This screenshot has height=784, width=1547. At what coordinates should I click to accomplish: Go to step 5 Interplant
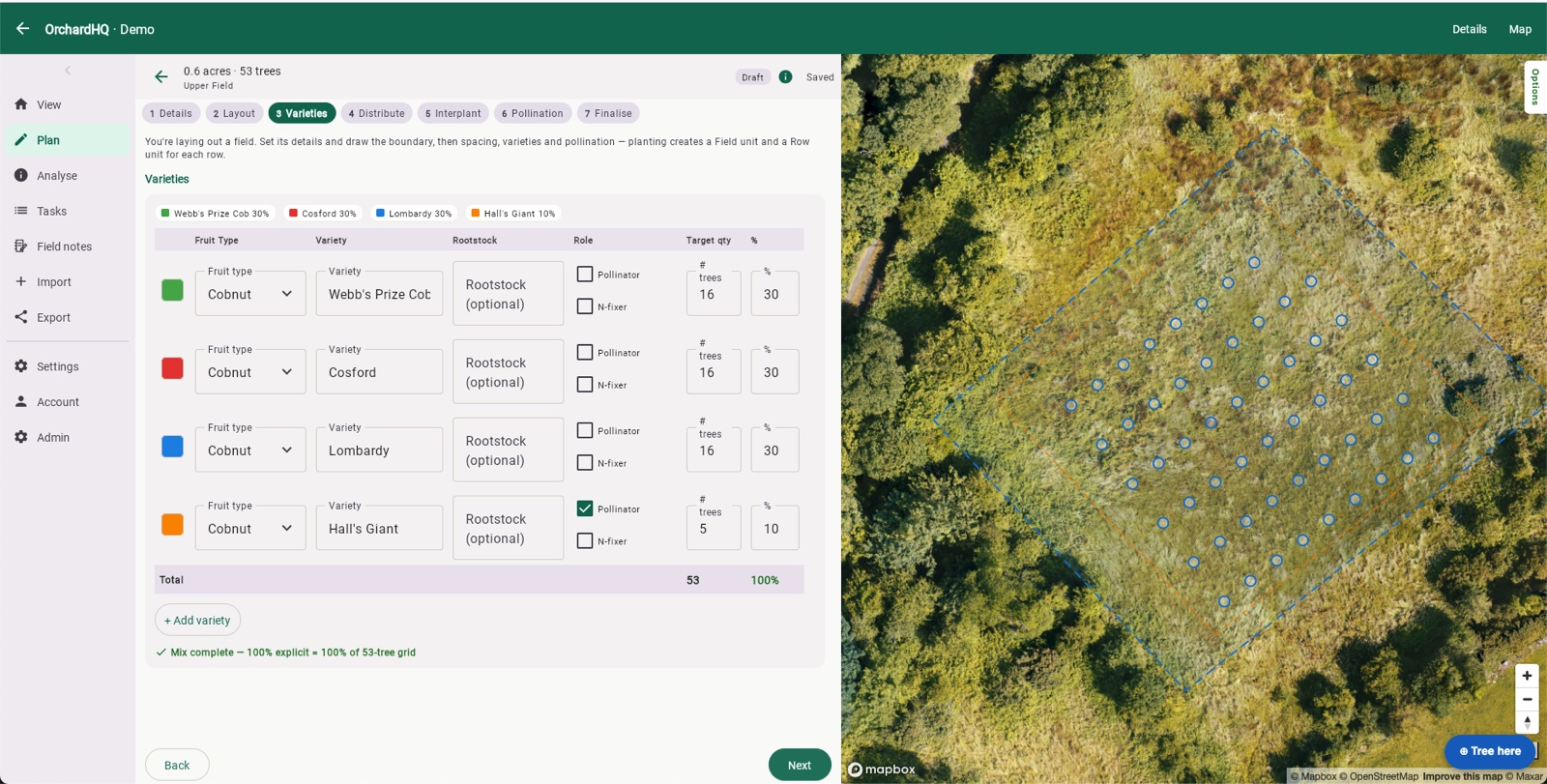[453, 113]
